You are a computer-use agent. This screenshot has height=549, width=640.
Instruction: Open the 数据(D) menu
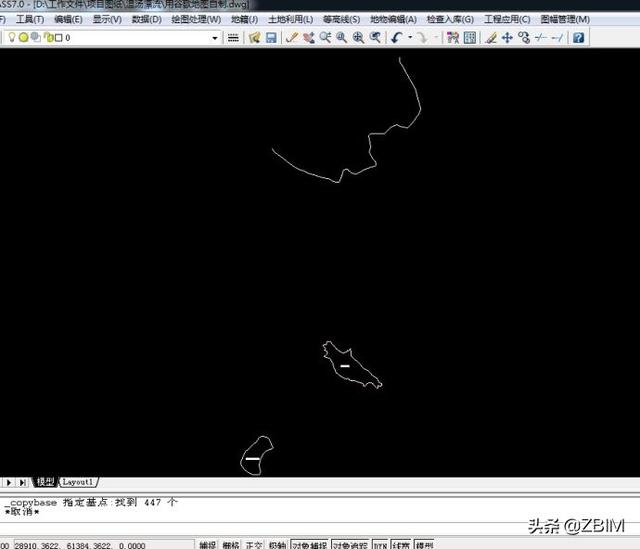[147, 19]
